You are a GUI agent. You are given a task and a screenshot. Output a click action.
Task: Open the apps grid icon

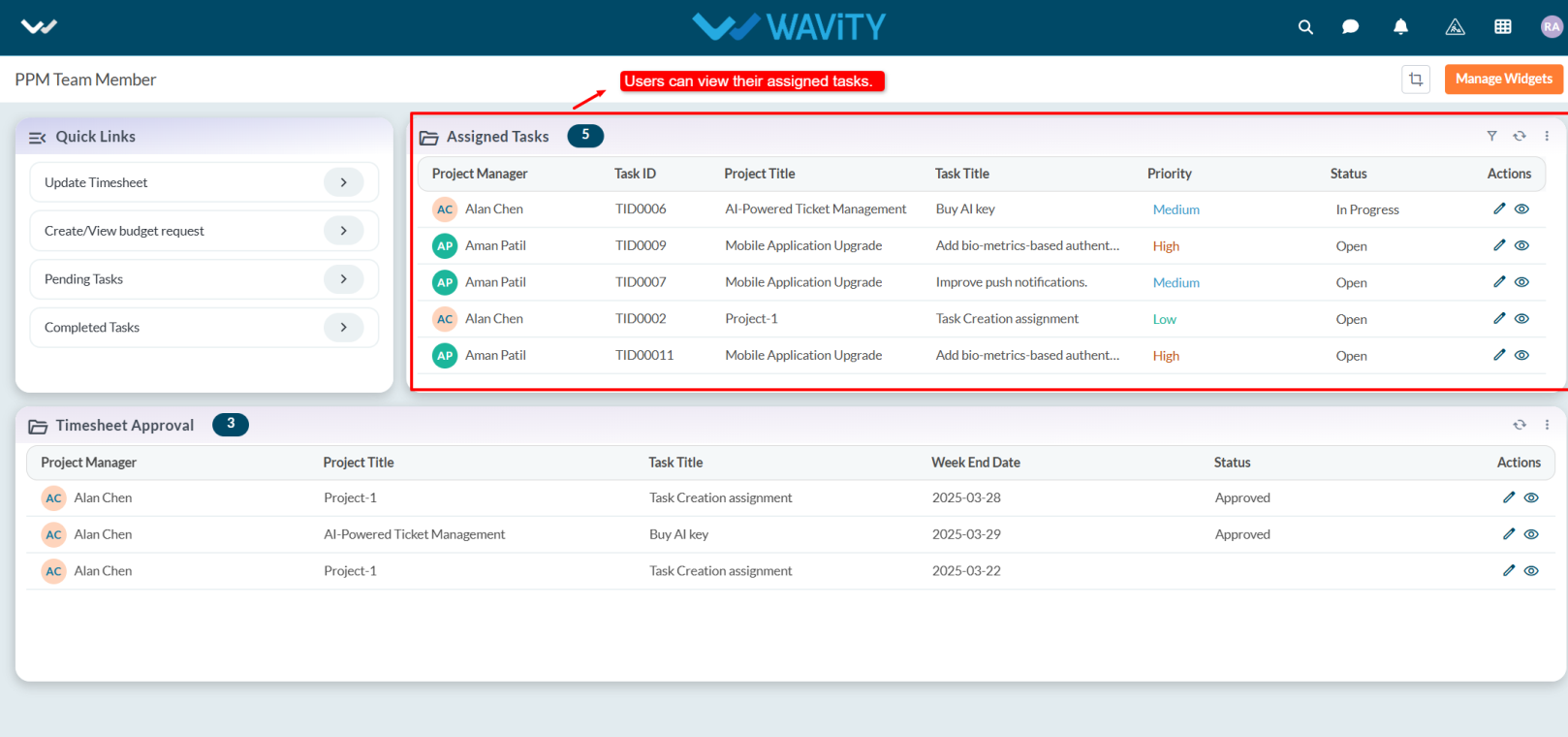pyautogui.click(x=1503, y=27)
